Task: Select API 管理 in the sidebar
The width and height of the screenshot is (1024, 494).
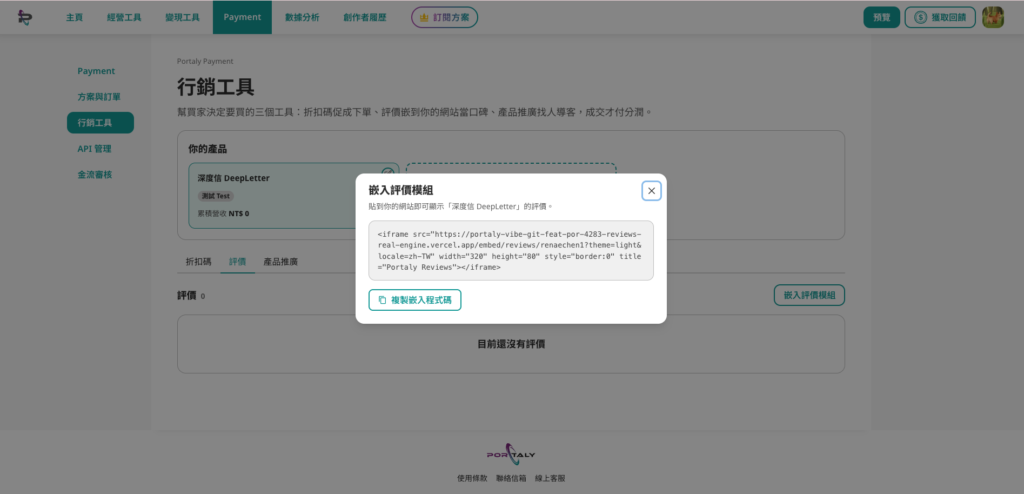Action: click(95, 149)
